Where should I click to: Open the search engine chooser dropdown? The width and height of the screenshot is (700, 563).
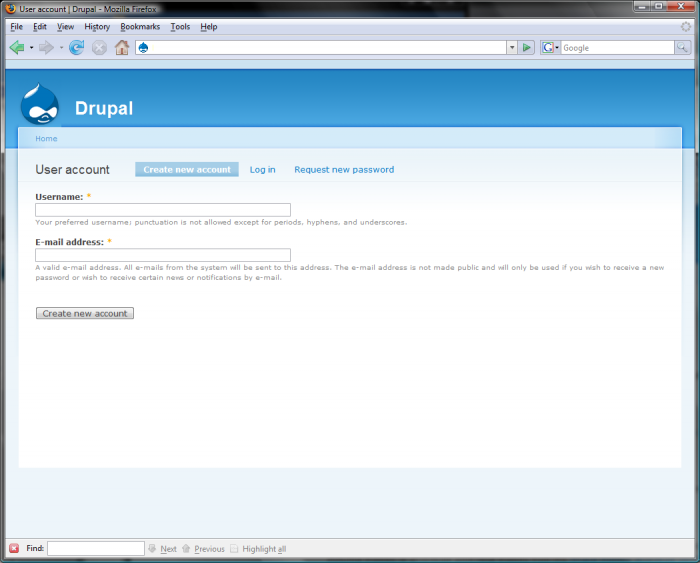tap(557, 47)
